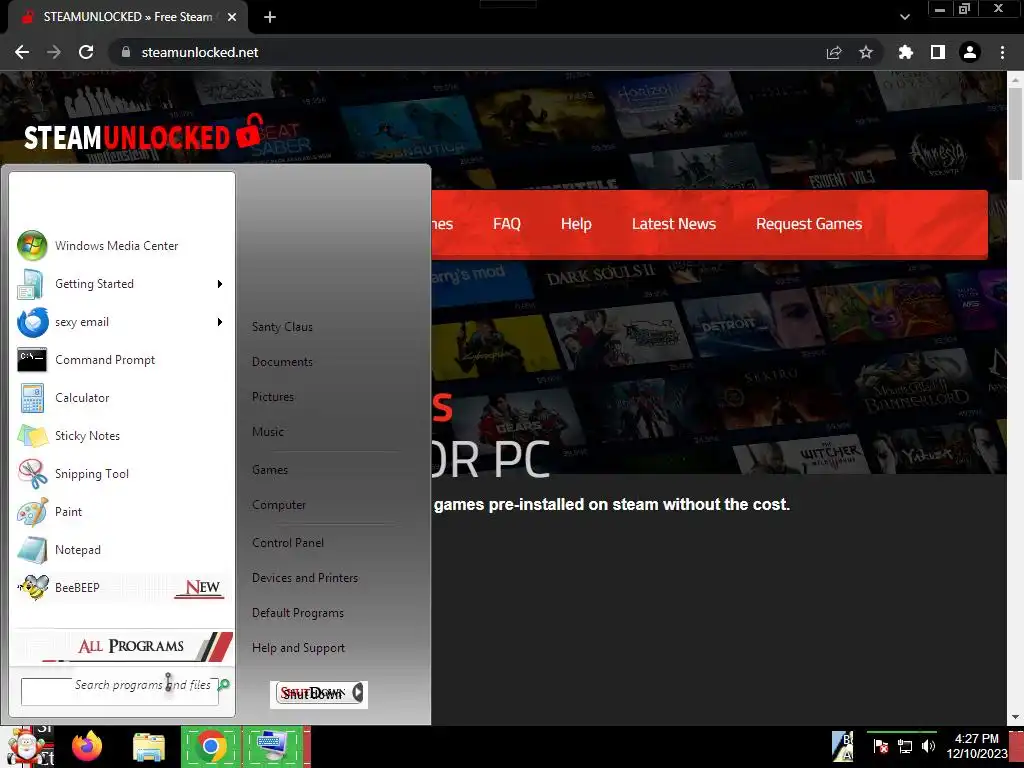Open the Chrome profile avatar
Screen dimensions: 1024x768
[x=970, y=52]
